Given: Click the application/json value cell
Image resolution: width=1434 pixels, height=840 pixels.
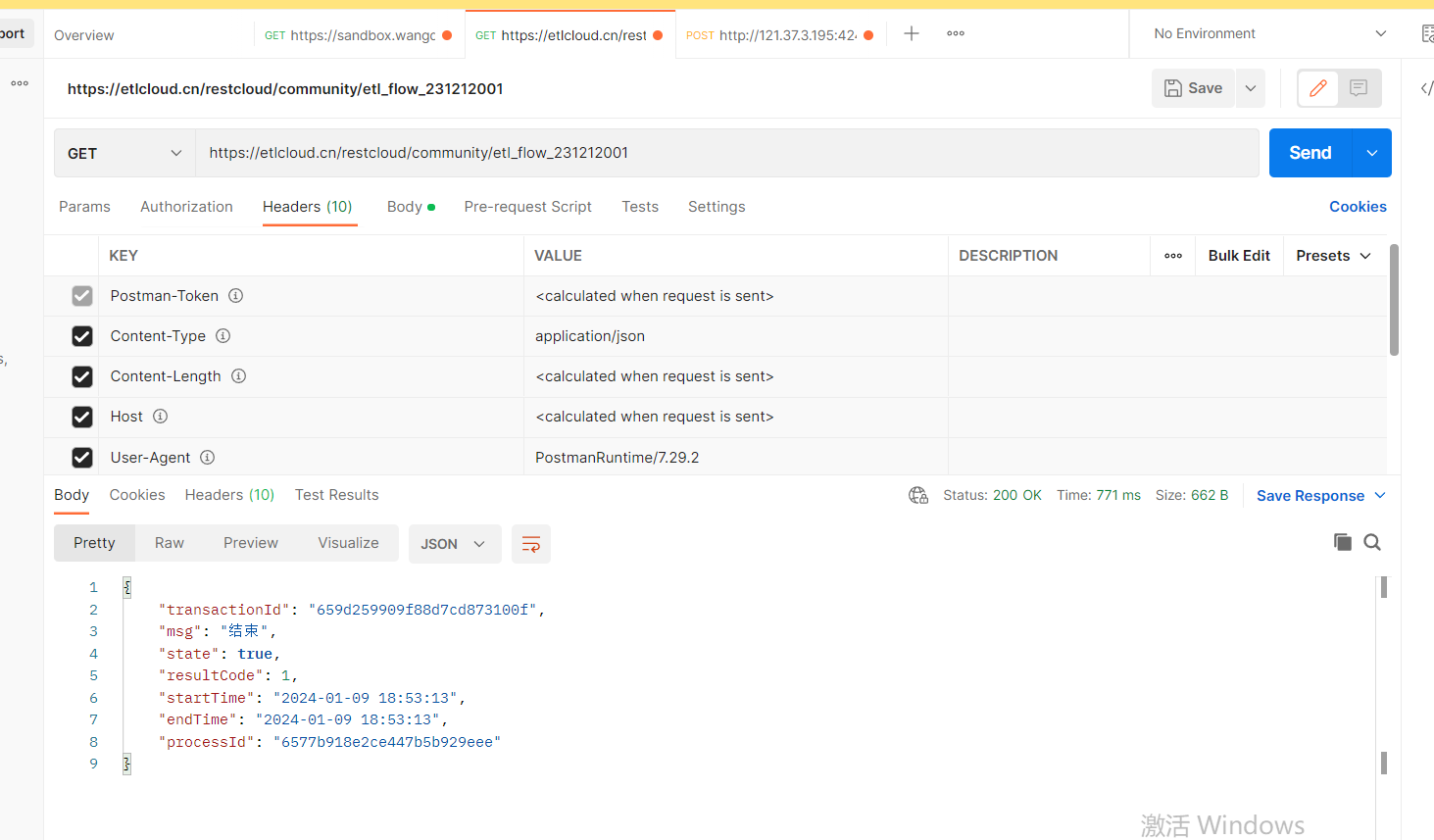Looking at the screenshot, I should tap(735, 336).
